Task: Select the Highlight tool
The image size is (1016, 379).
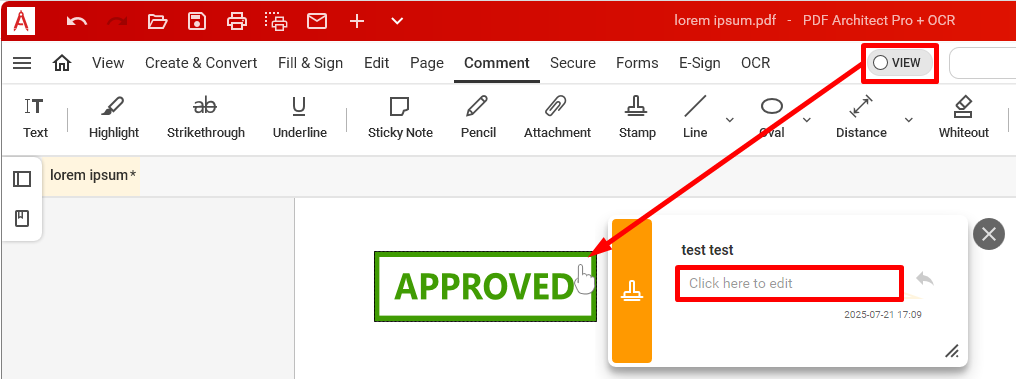Action: (113, 117)
